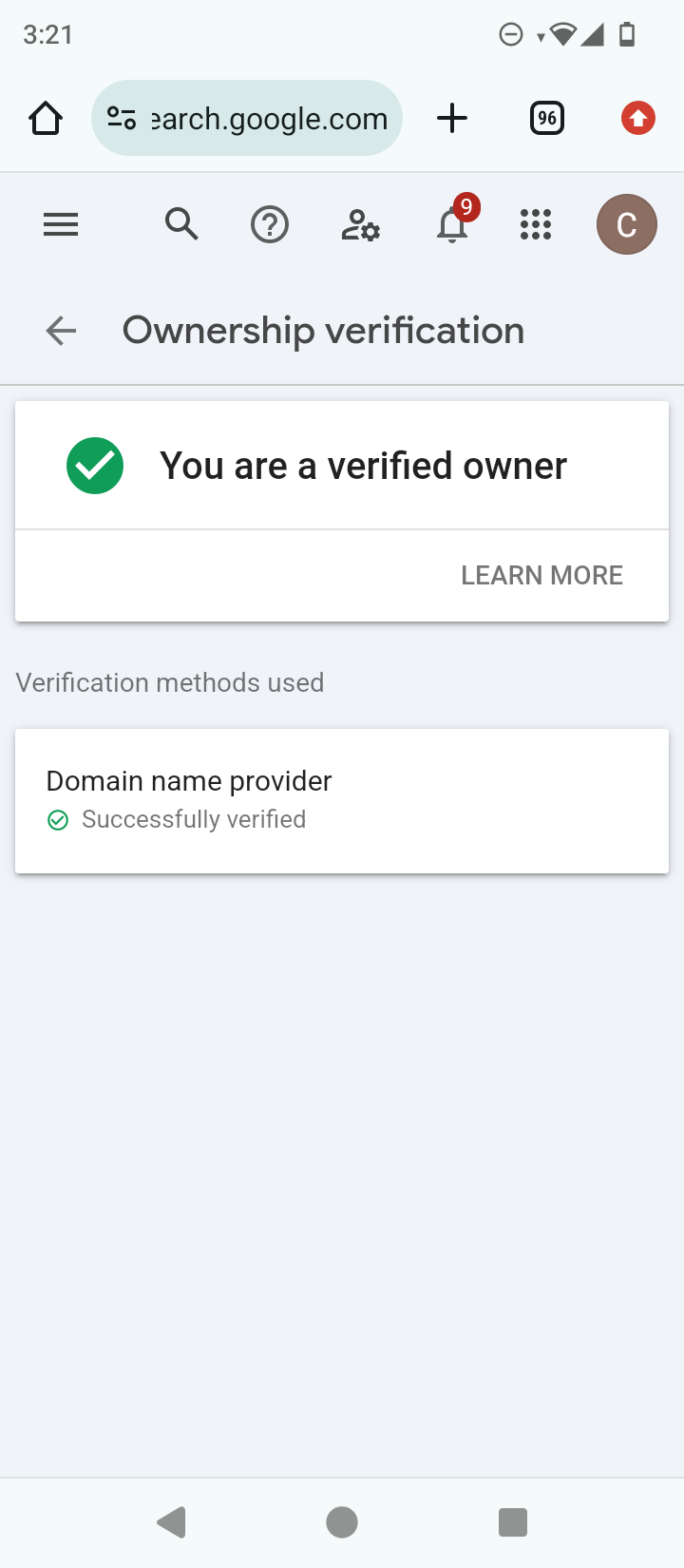This screenshot has width=684, height=1568.
Task: Open a new tab with plus icon
Action: (x=452, y=119)
